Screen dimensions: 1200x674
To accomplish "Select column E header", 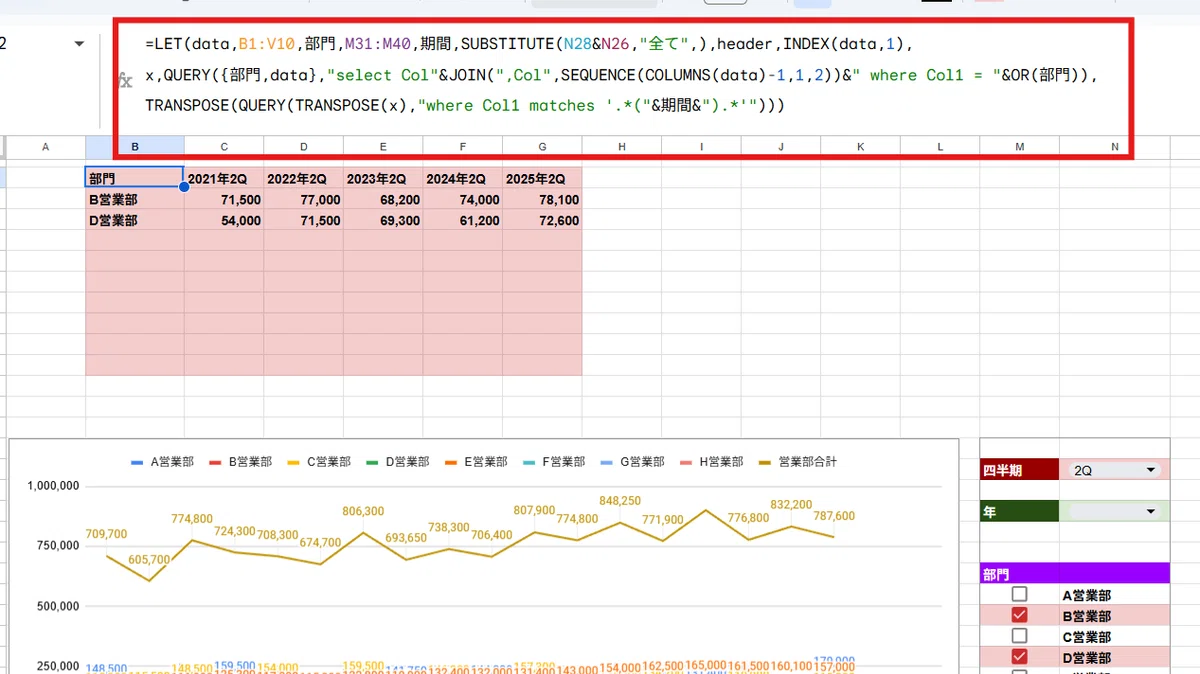I will pyautogui.click(x=383, y=147).
